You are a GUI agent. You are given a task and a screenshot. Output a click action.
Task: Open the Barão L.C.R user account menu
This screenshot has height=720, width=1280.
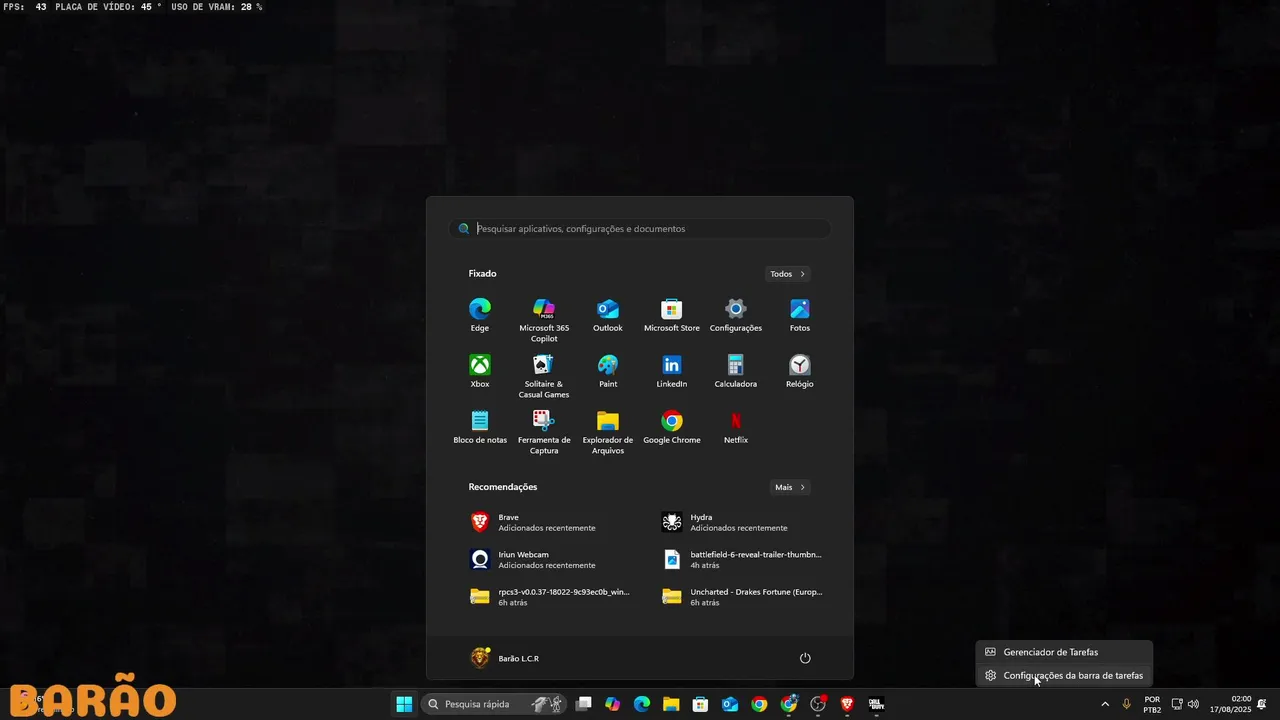coord(506,658)
